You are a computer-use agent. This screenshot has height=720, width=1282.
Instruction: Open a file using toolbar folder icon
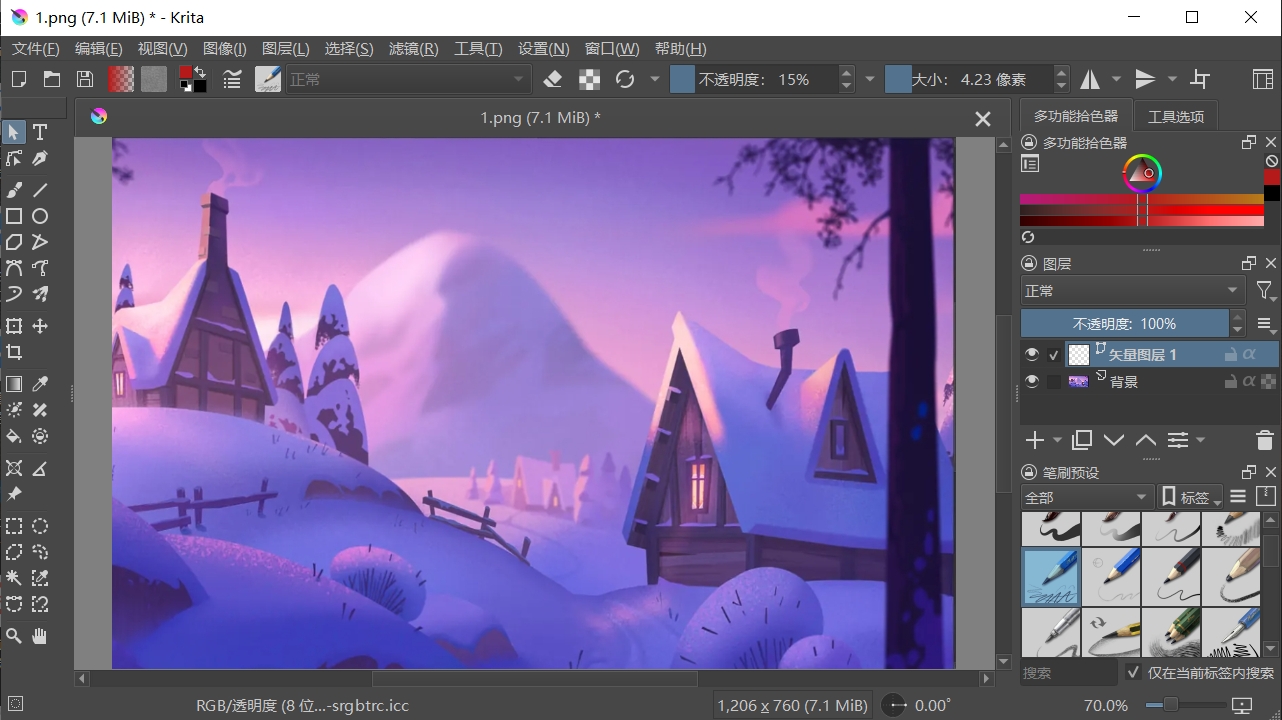point(52,79)
